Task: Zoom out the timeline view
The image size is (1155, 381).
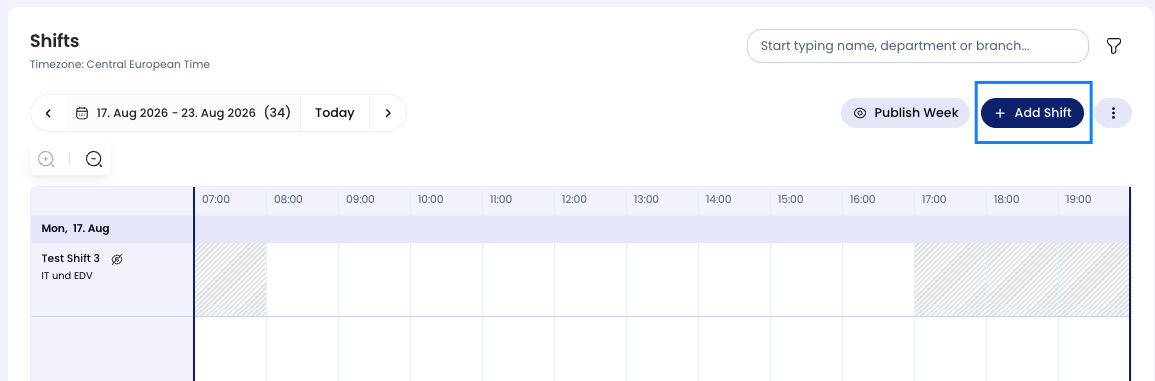Action: (x=94, y=158)
